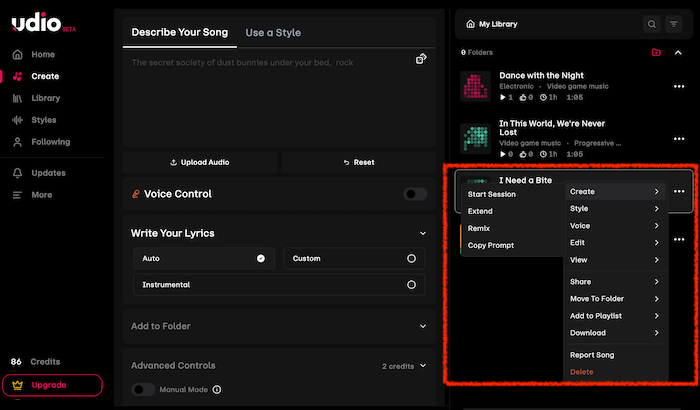
Task: Choose the Instrumental lyrics option
Action: tap(411, 285)
